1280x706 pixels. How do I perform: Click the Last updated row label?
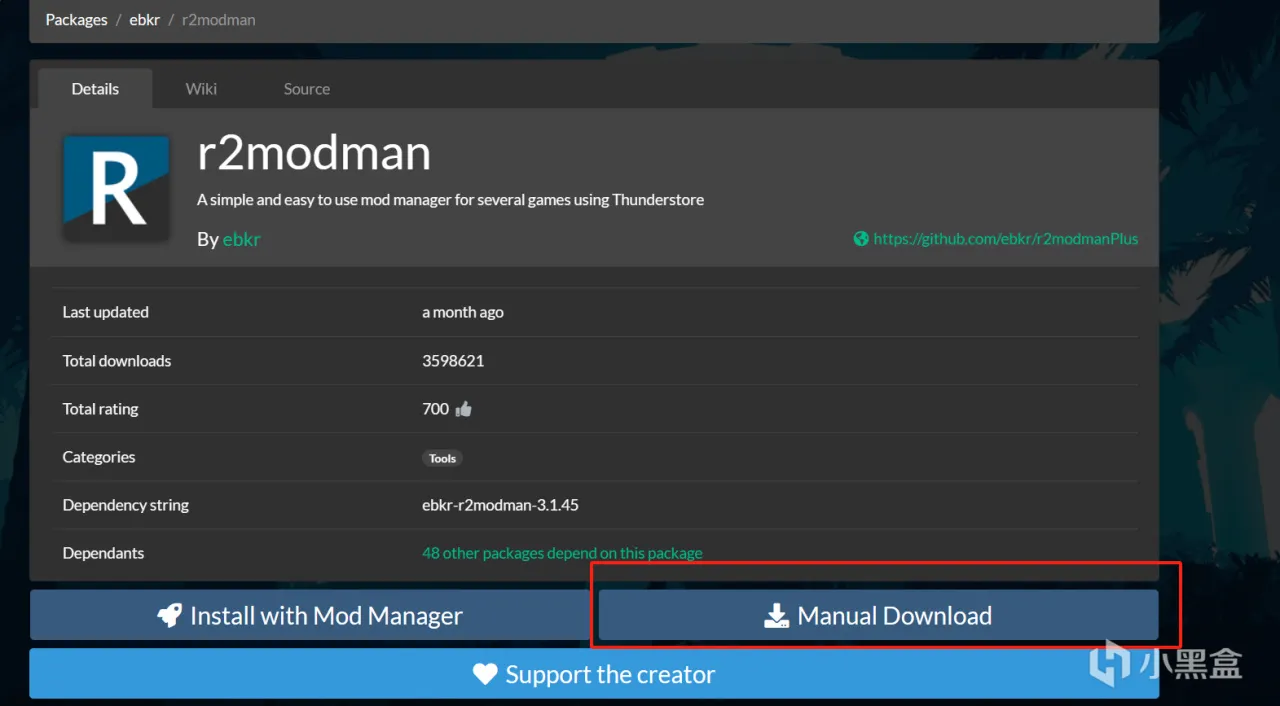click(105, 312)
